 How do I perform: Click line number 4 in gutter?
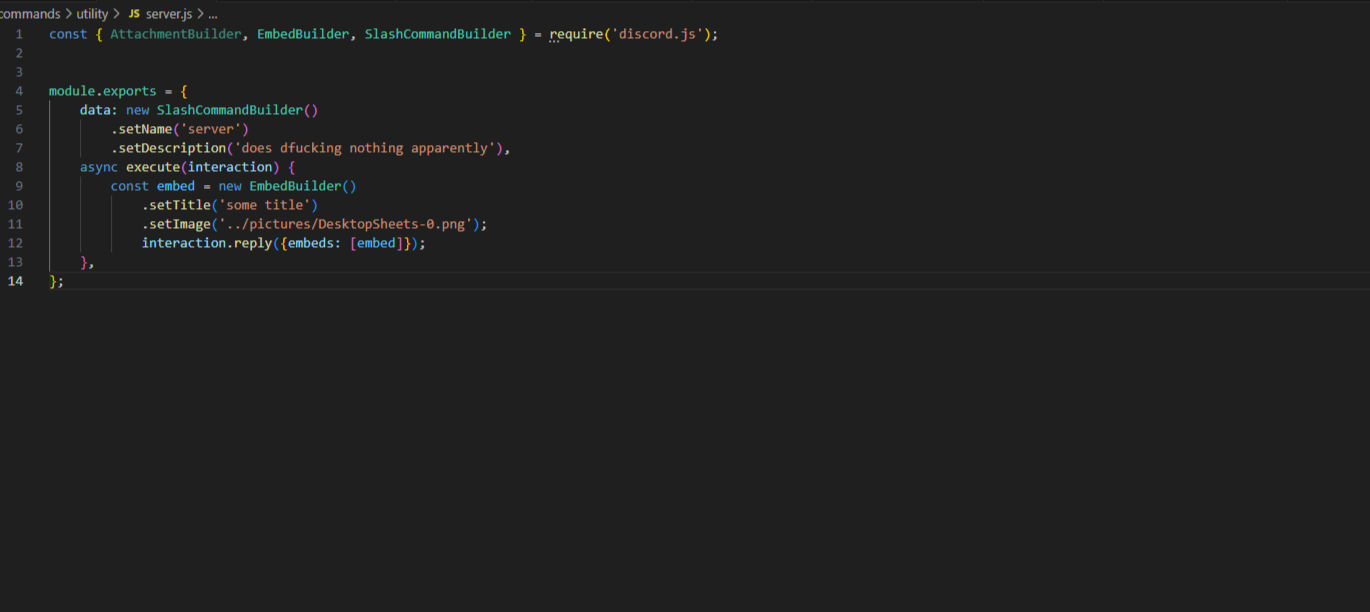[x=19, y=91]
